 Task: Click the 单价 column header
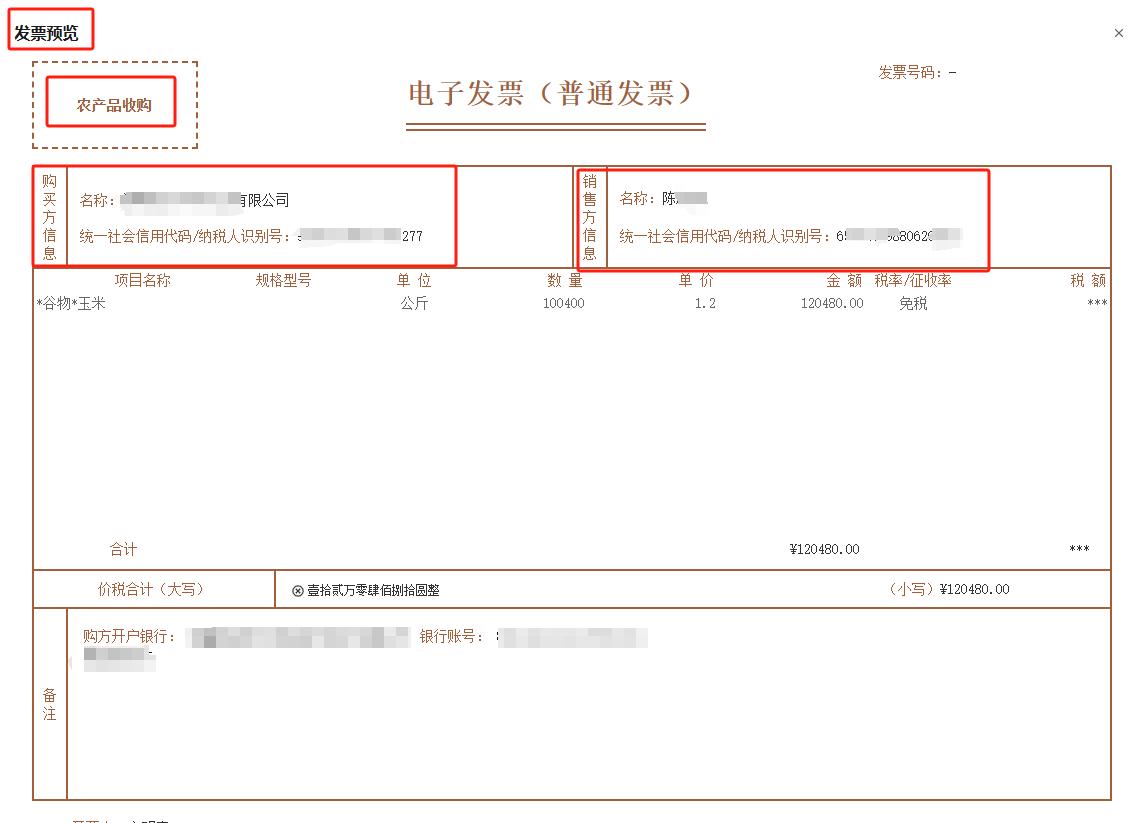pyautogui.click(x=696, y=280)
